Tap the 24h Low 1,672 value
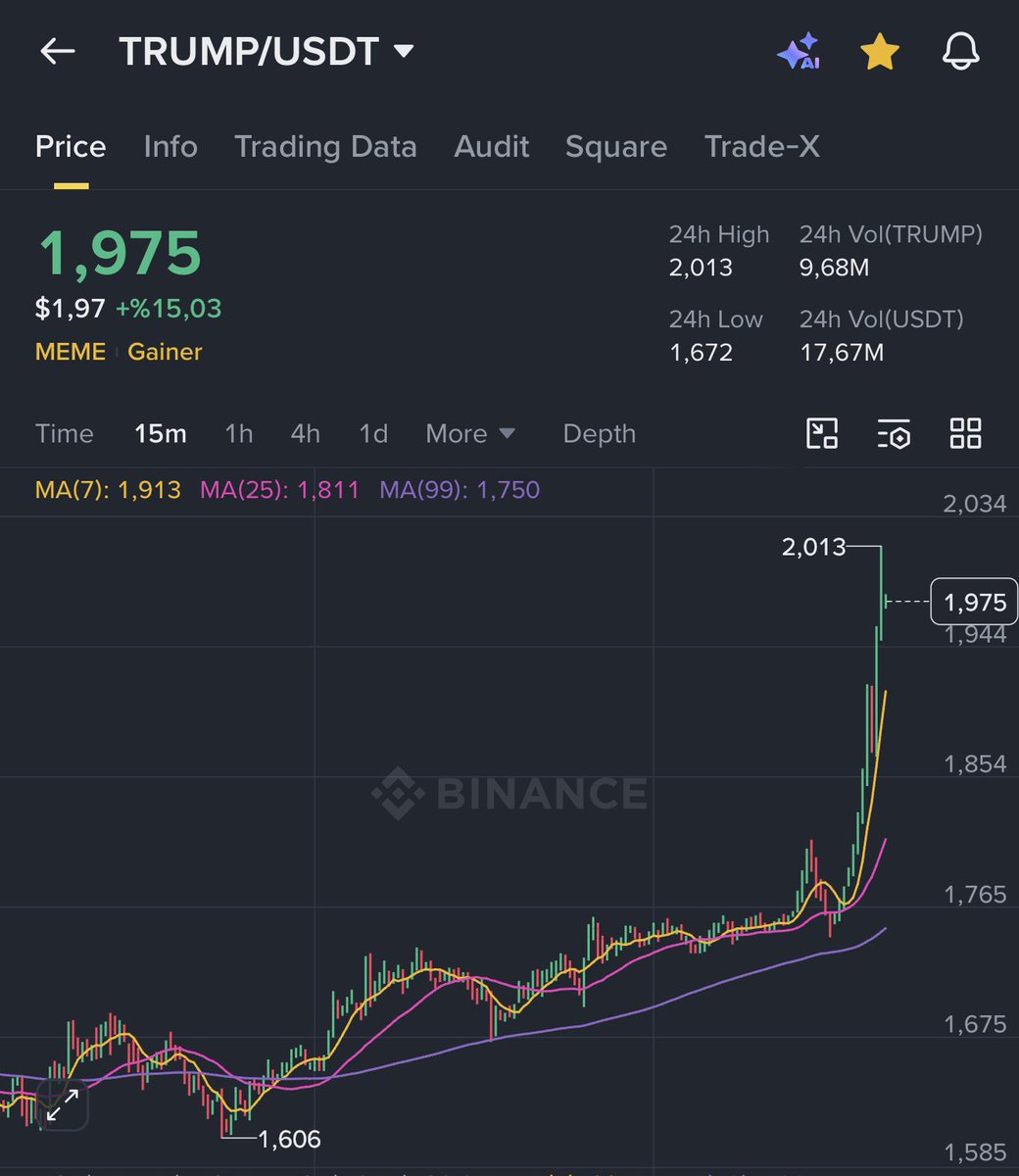This screenshot has height=1176, width=1019. pyautogui.click(x=701, y=352)
